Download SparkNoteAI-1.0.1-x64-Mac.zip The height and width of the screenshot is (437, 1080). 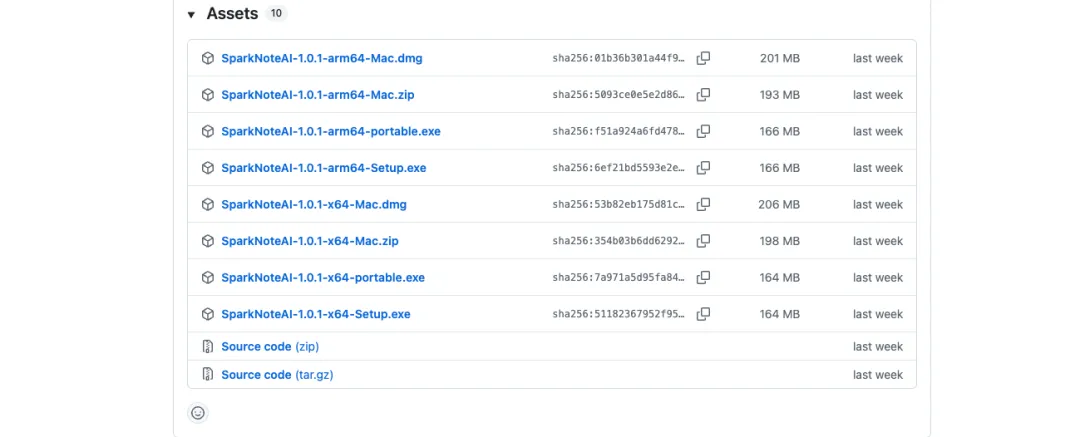(x=310, y=241)
